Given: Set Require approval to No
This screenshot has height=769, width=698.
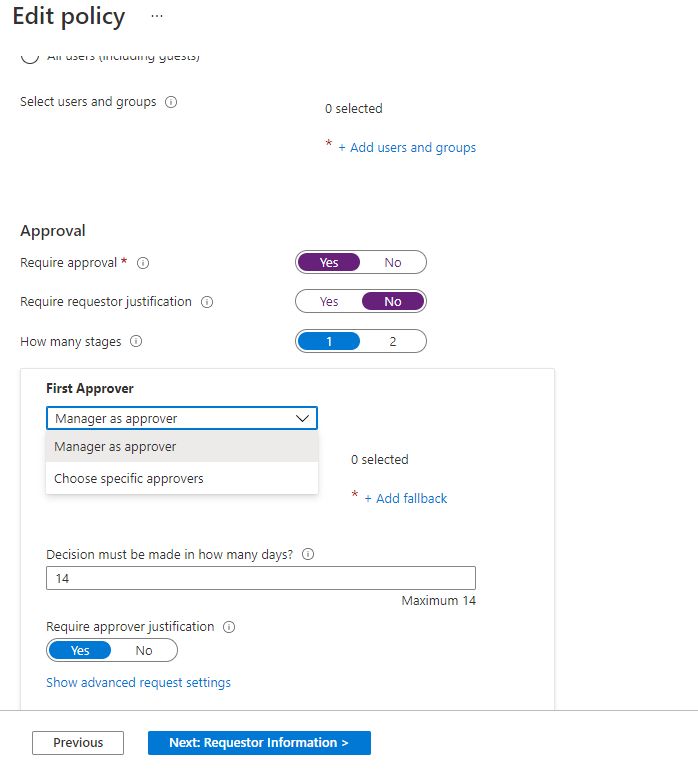Looking at the screenshot, I should point(393,263).
